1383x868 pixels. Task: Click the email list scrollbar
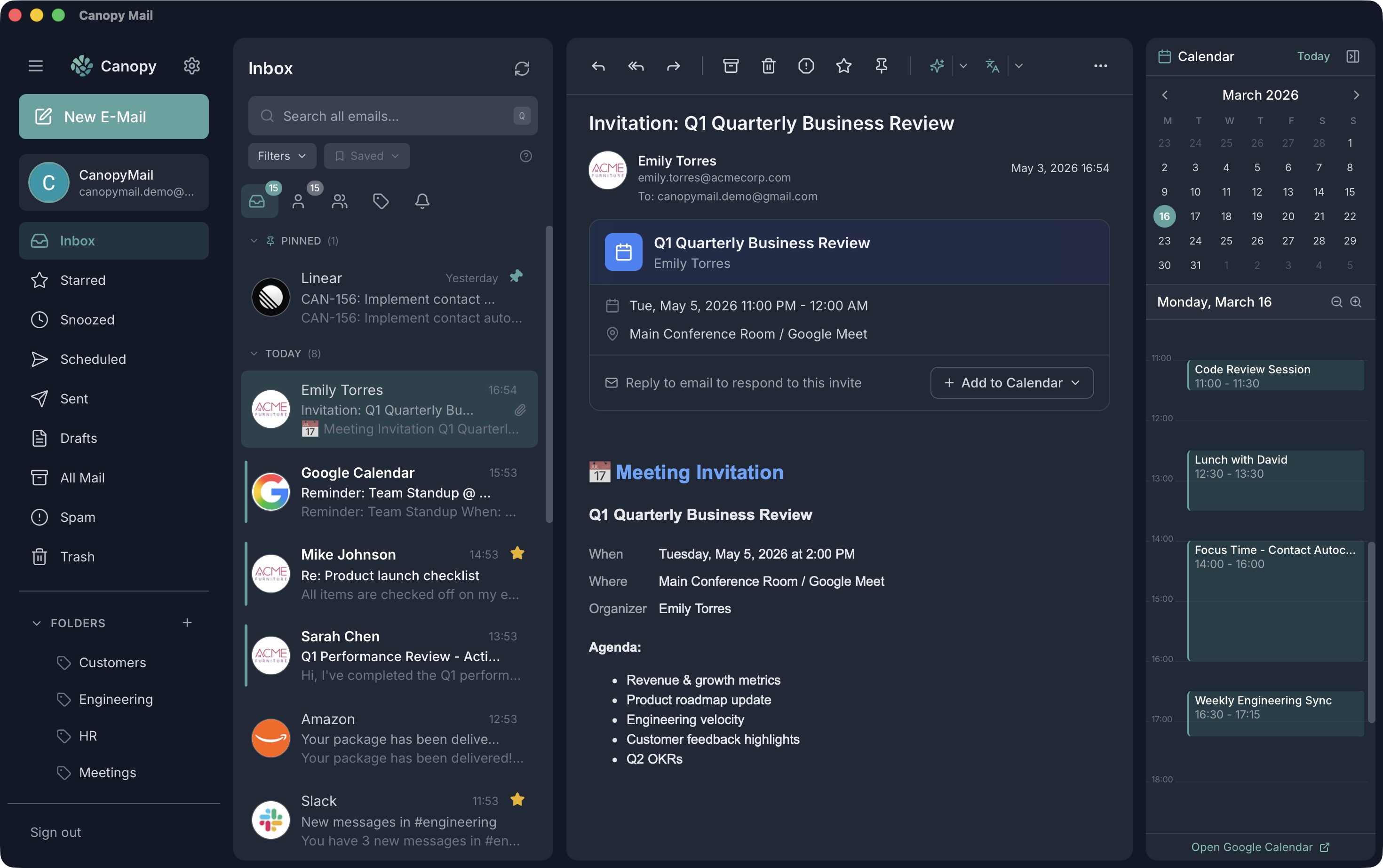coord(548,374)
